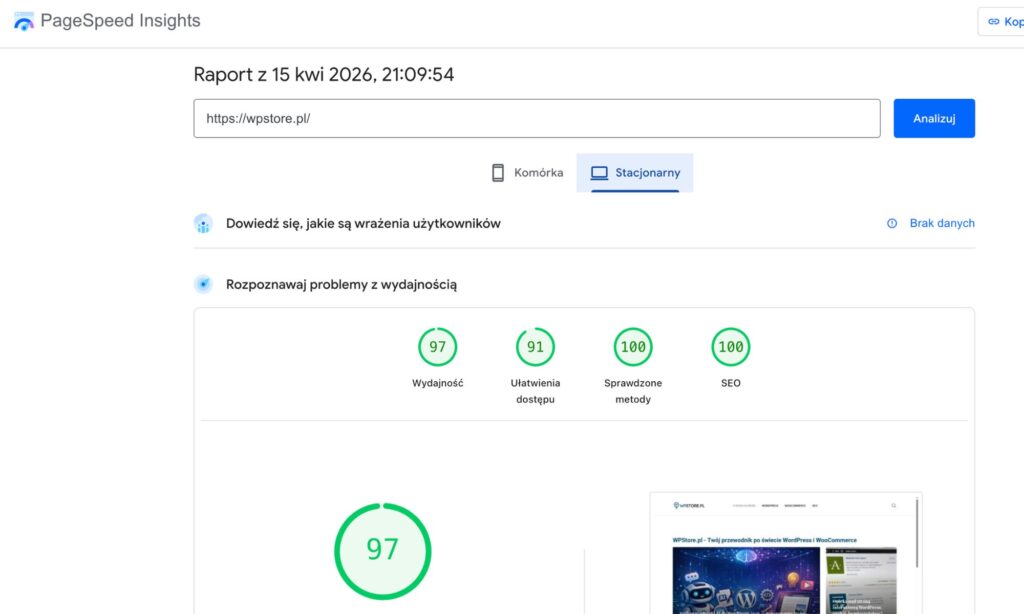1024x614 pixels.
Task: Open the Ułatwienia dostępu score of 91
Action: 535,348
